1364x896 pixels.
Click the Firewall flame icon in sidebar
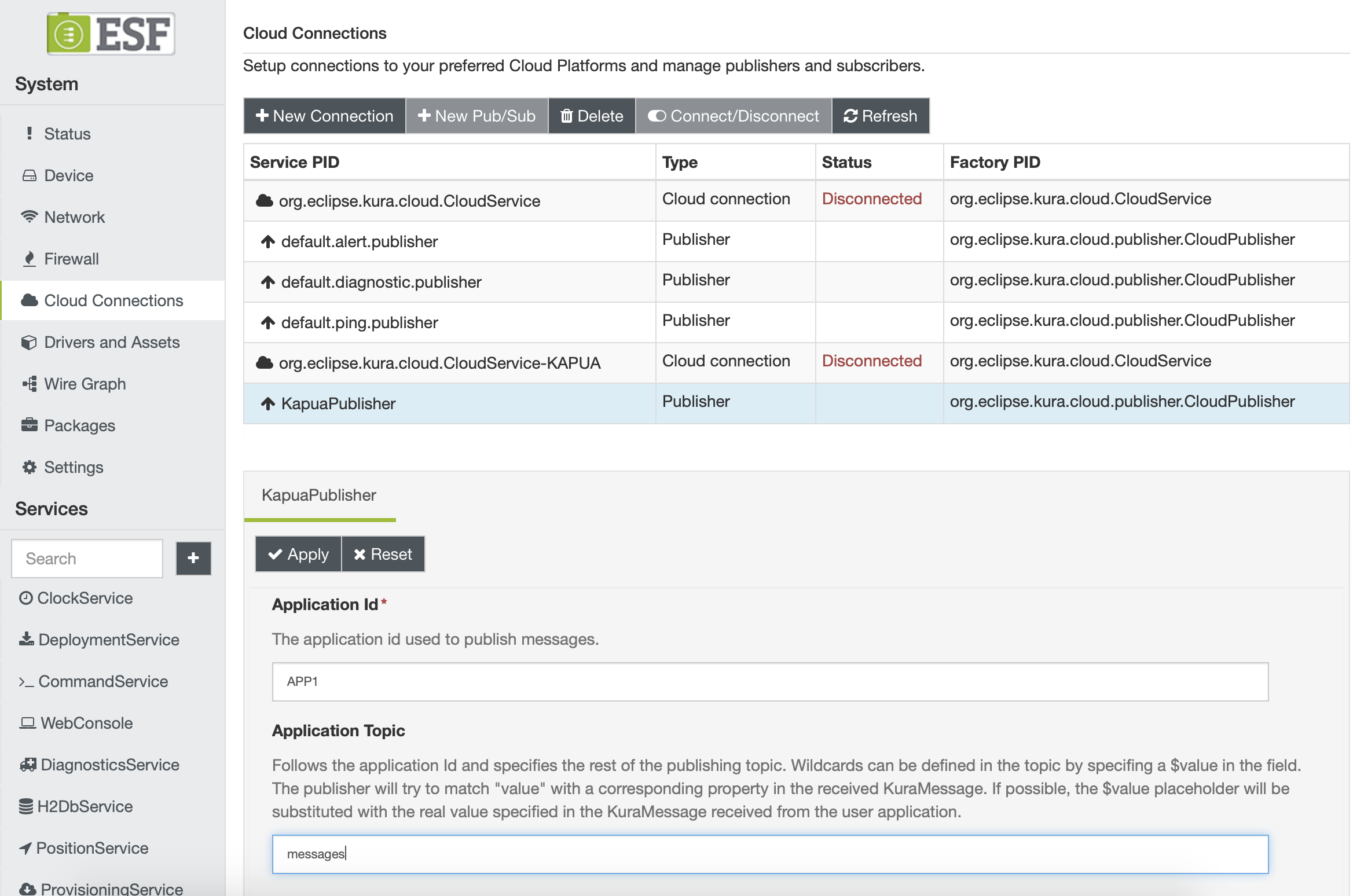point(29,259)
